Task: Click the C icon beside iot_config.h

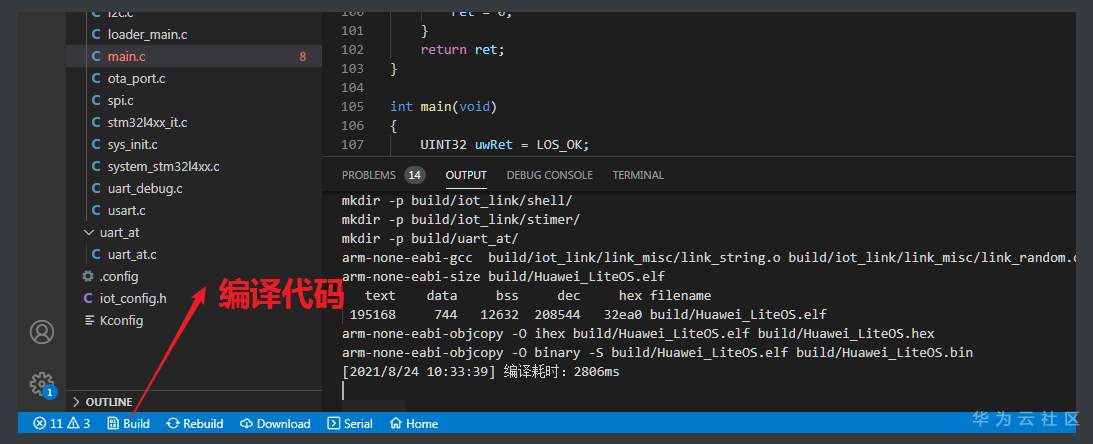Action: [88, 298]
